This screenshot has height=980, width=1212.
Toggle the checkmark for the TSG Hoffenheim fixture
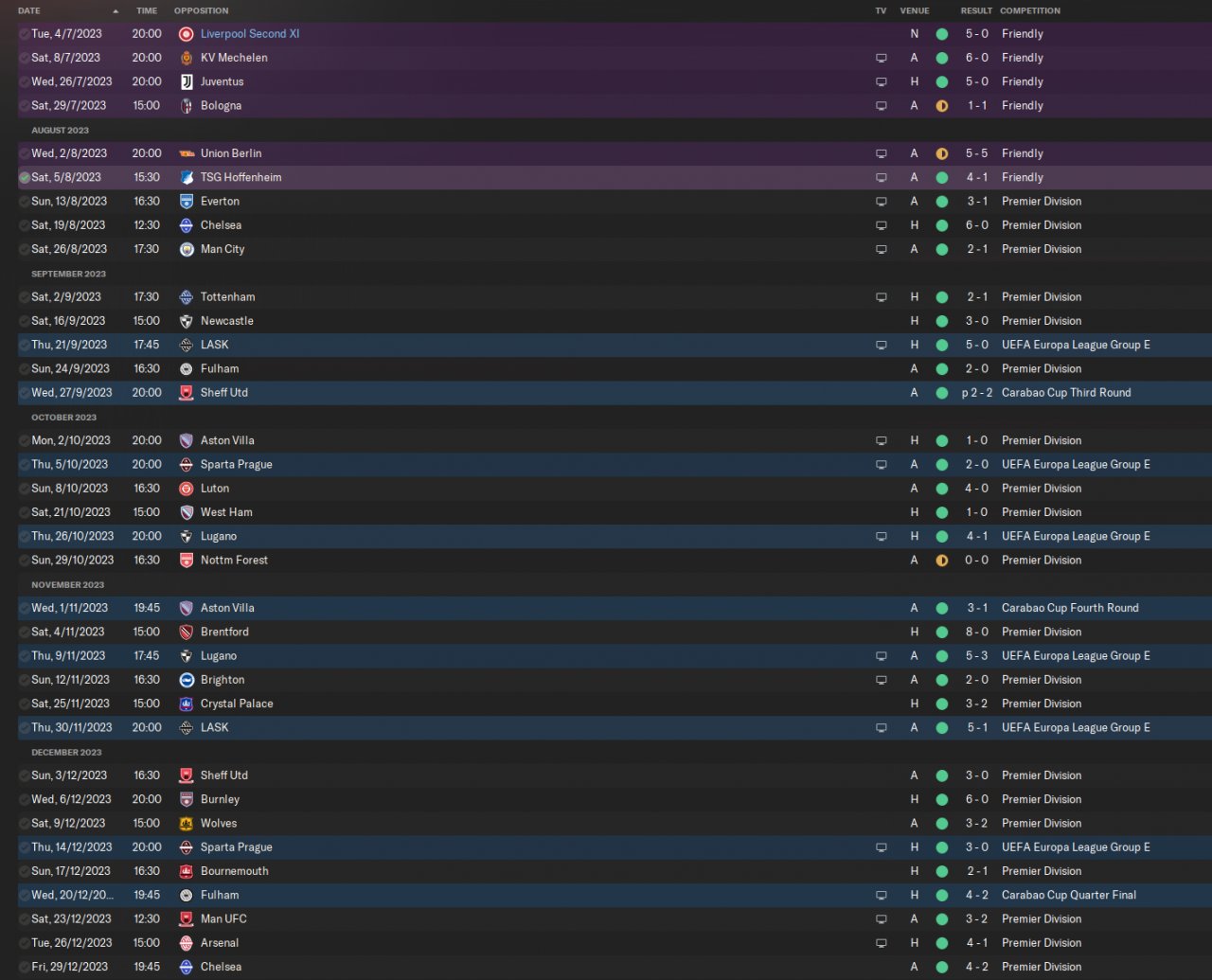click(25, 177)
